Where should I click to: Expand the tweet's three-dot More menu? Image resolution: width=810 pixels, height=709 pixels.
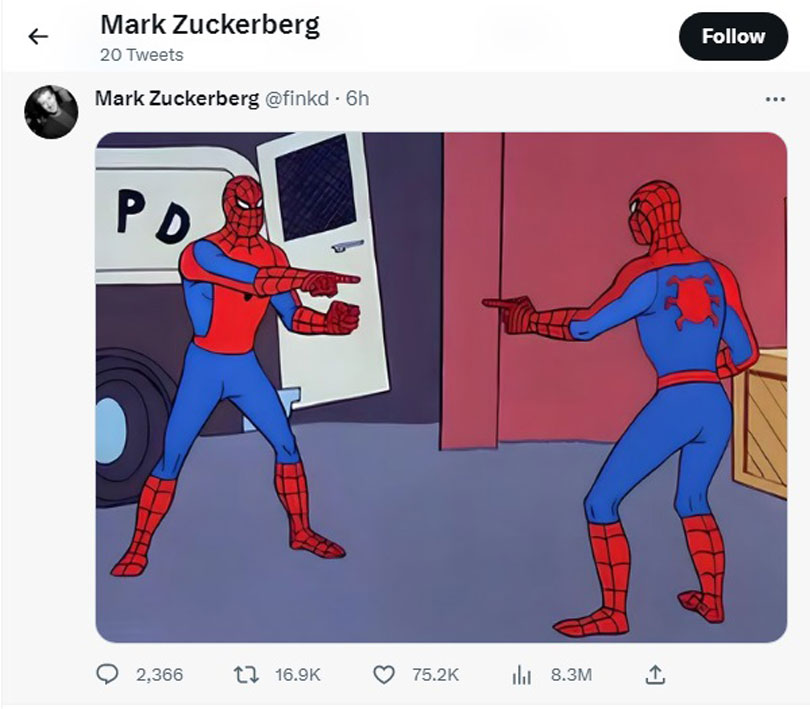coord(774,99)
